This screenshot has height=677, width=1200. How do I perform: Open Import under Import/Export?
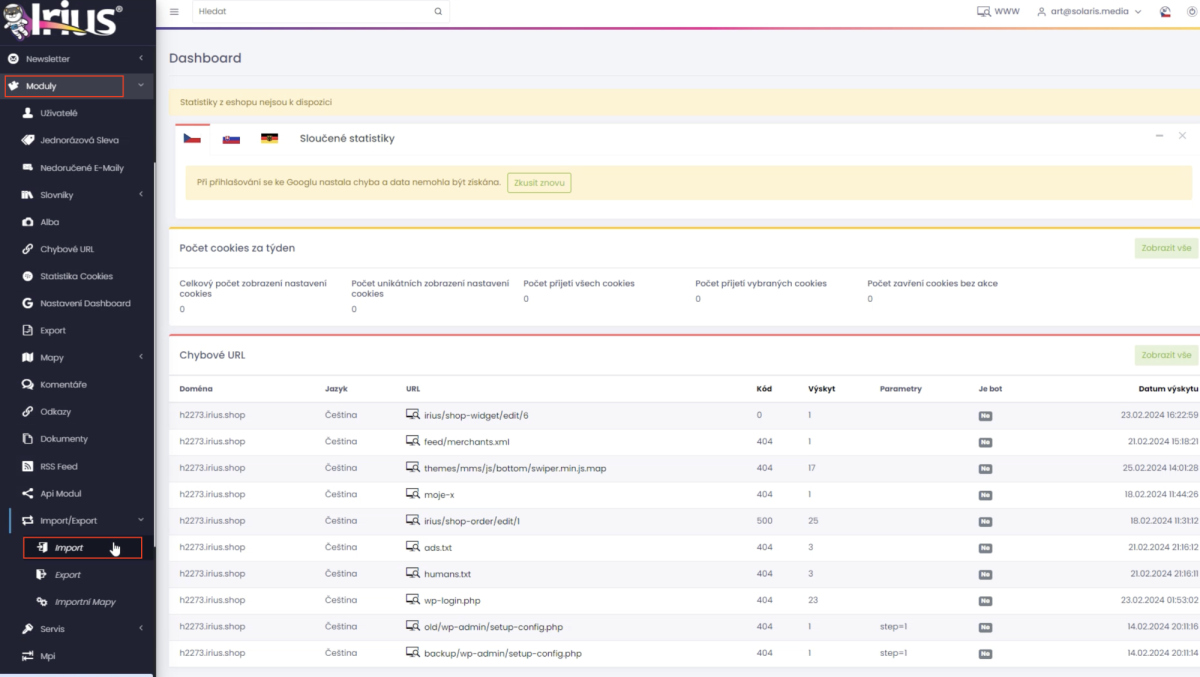pos(83,548)
